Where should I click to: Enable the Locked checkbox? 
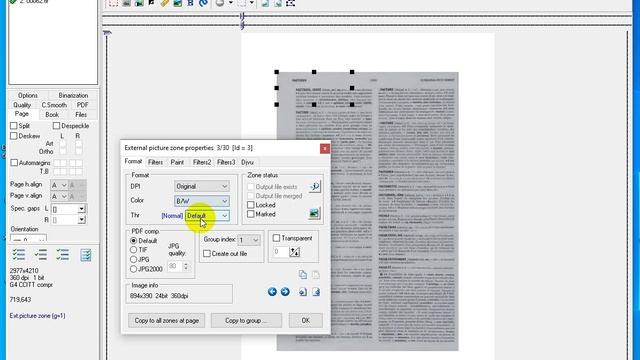251,205
